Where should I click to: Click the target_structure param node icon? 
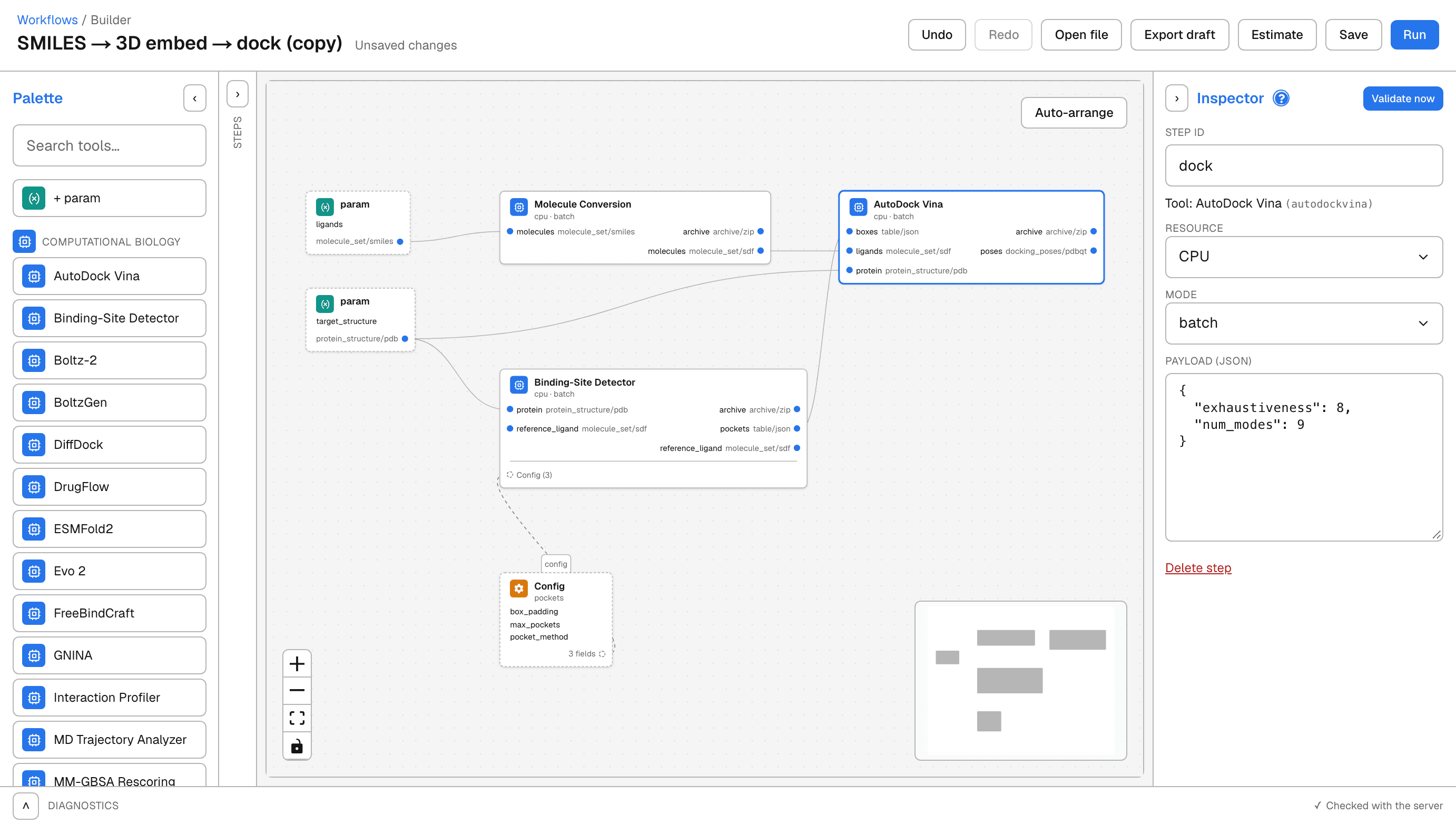coord(324,304)
